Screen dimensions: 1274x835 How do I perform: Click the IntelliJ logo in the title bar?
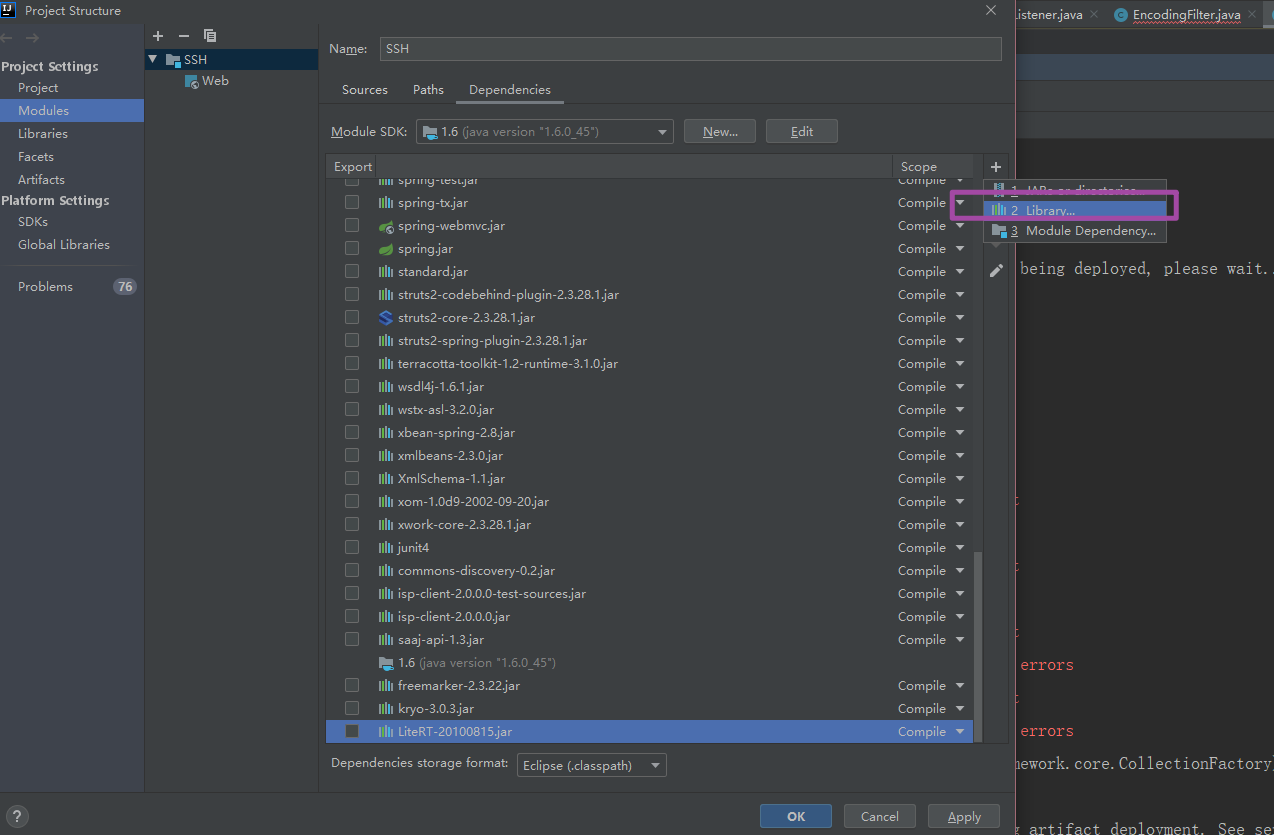[10, 10]
